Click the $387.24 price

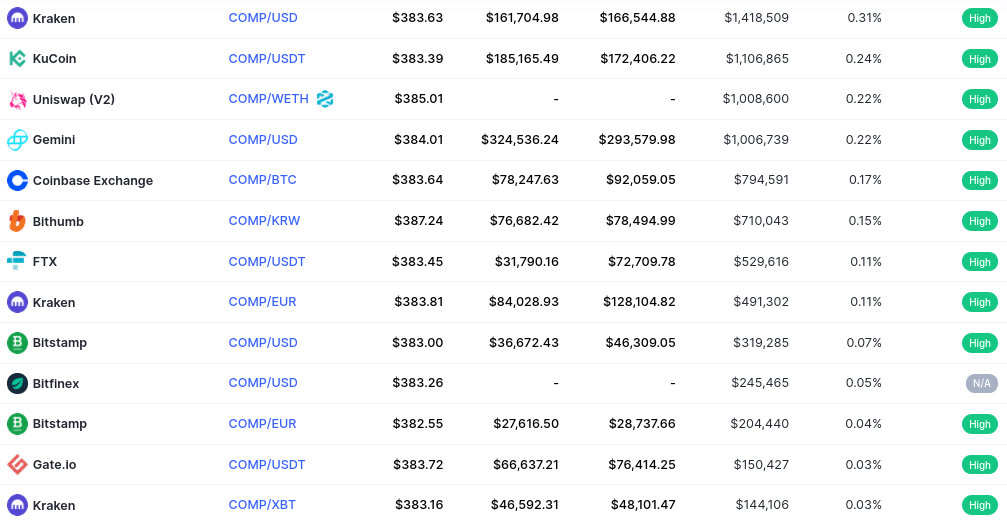point(419,221)
